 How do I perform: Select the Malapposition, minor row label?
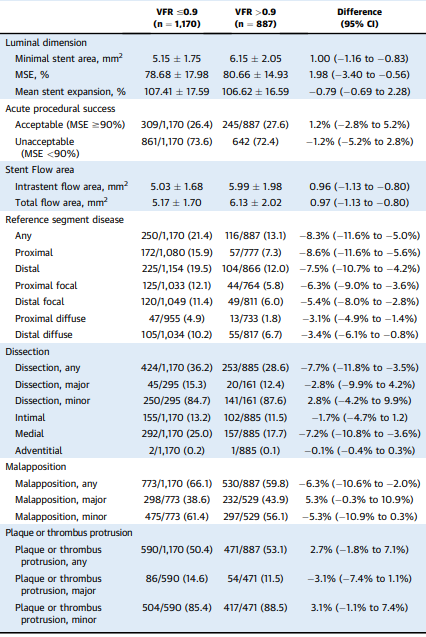[61, 517]
